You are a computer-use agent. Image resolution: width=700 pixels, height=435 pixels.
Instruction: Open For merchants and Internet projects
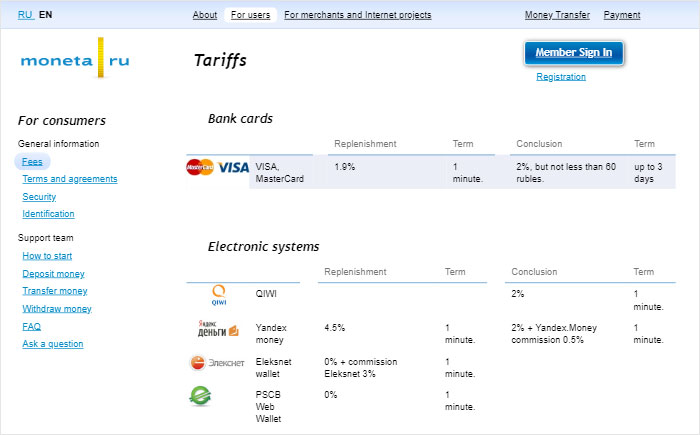pyautogui.click(x=358, y=15)
